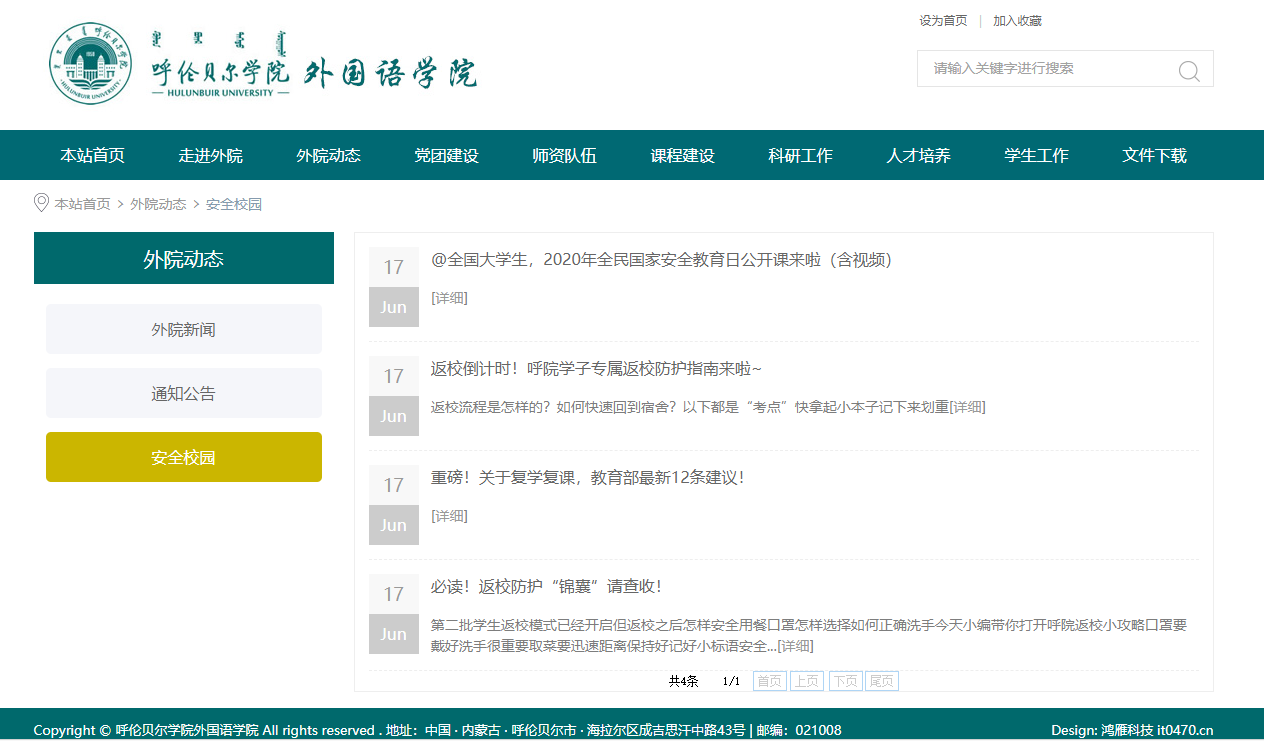Open 本站首页 in the navigation bar

(92, 155)
